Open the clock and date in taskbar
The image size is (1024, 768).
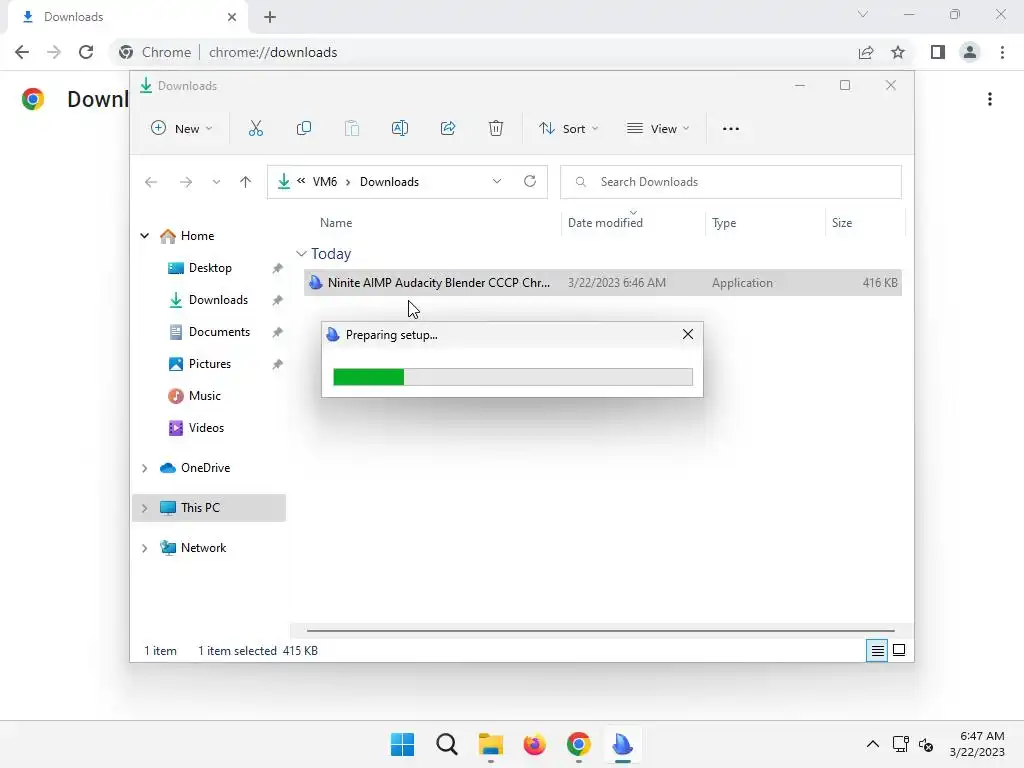point(977,744)
